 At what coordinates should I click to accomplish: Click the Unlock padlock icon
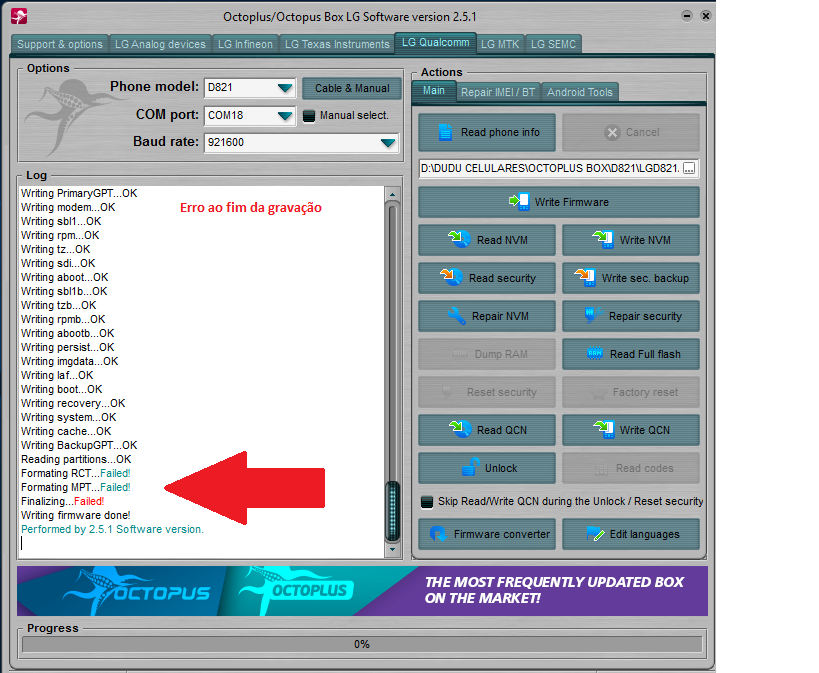471,467
